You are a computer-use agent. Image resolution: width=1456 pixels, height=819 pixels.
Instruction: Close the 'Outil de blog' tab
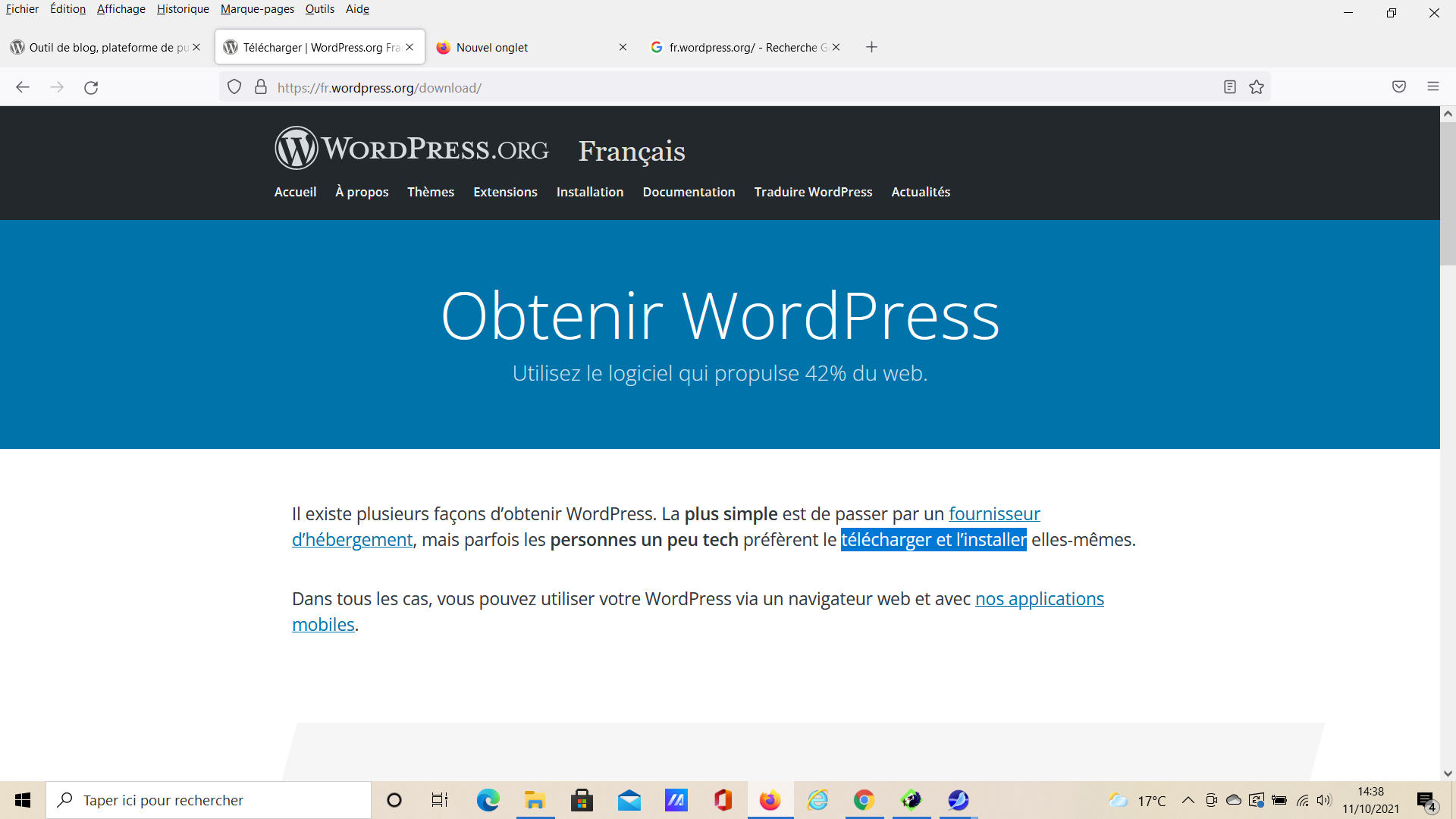(x=196, y=47)
